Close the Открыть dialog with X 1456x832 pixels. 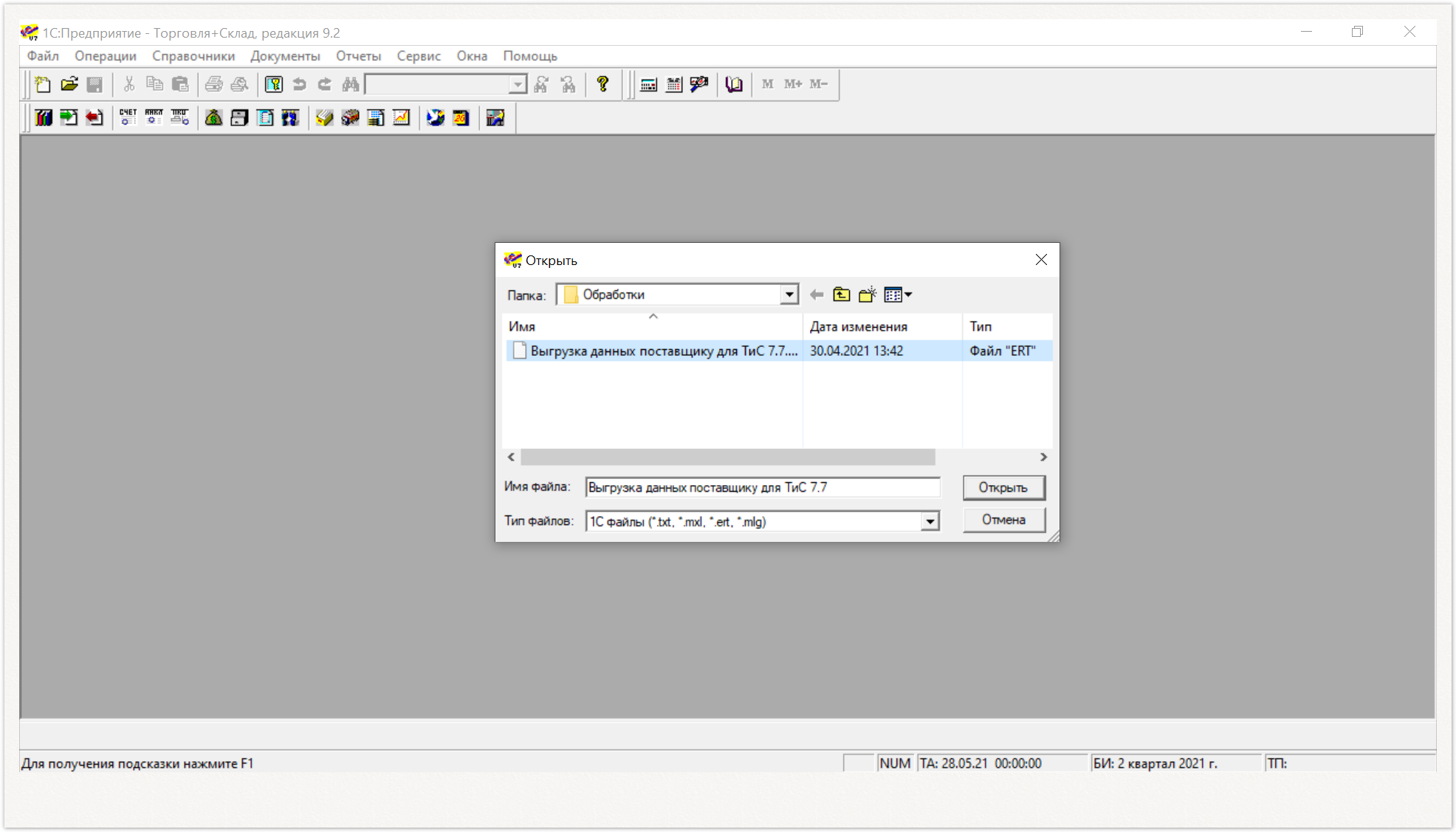(x=1041, y=260)
